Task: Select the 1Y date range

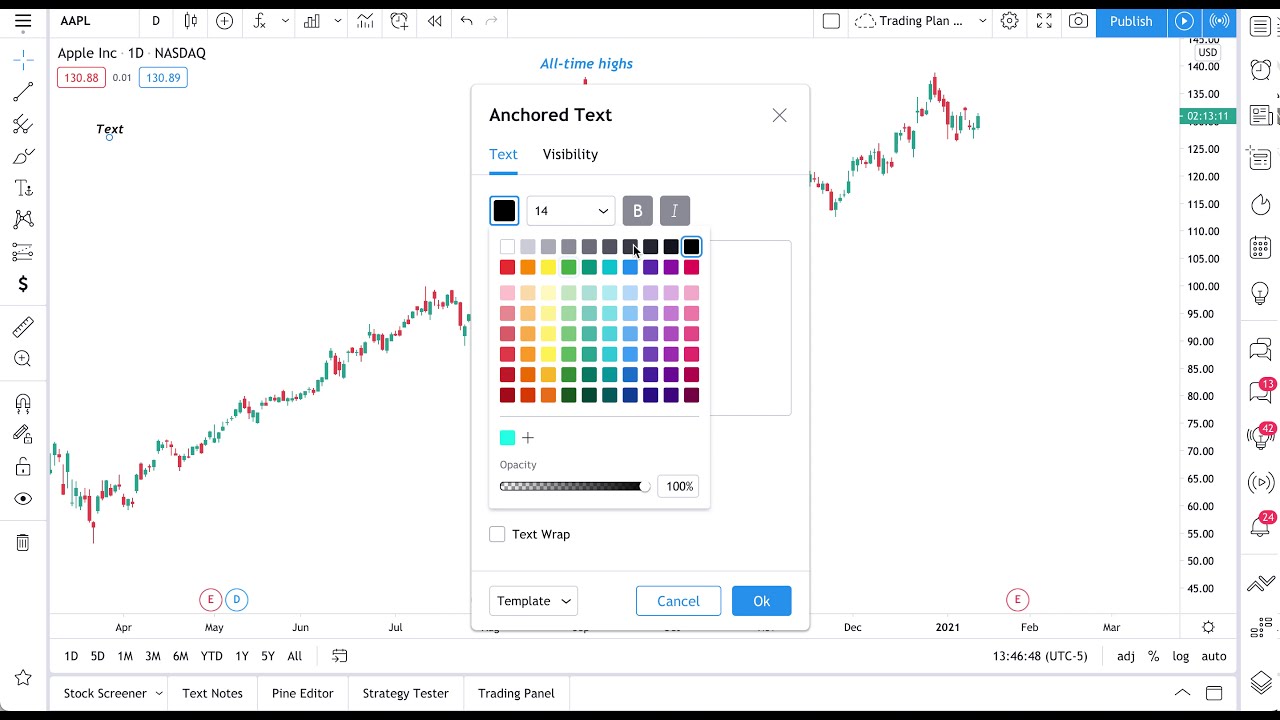Action: (241, 656)
